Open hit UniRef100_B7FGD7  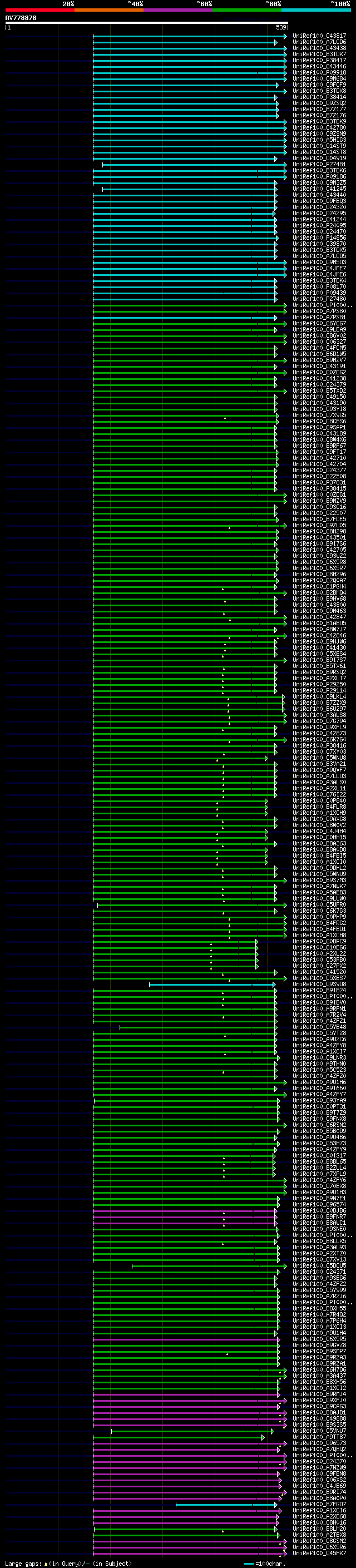(319, 1504)
